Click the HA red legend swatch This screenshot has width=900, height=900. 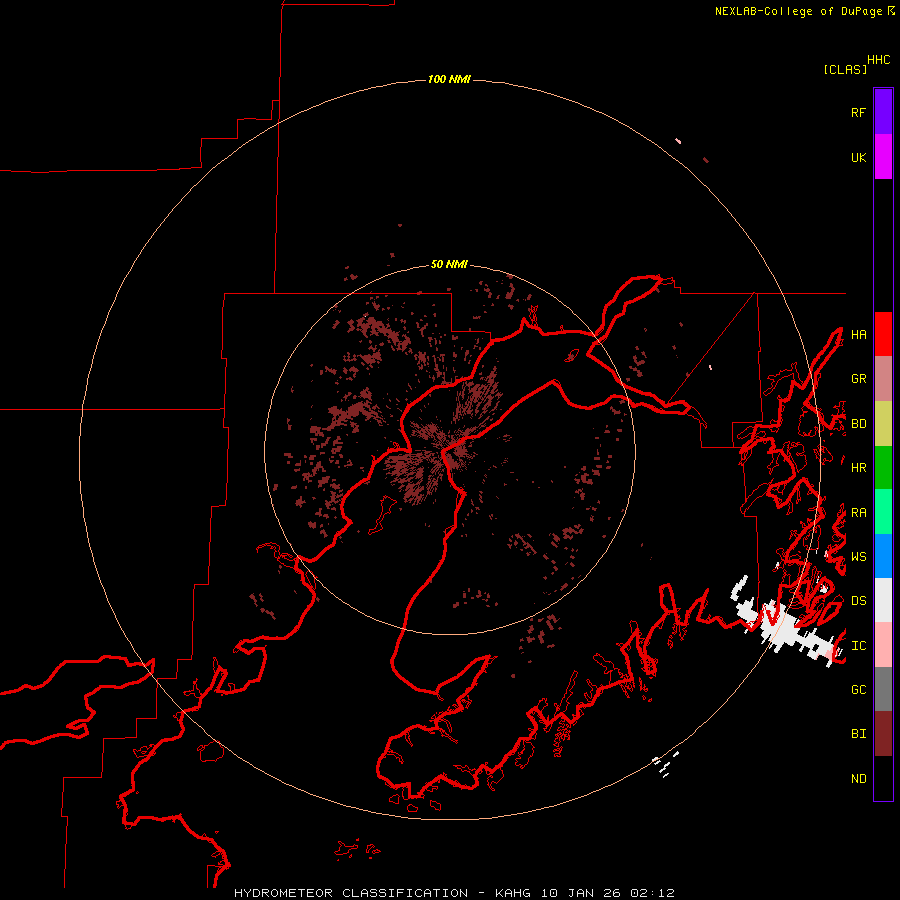[x=883, y=334]
